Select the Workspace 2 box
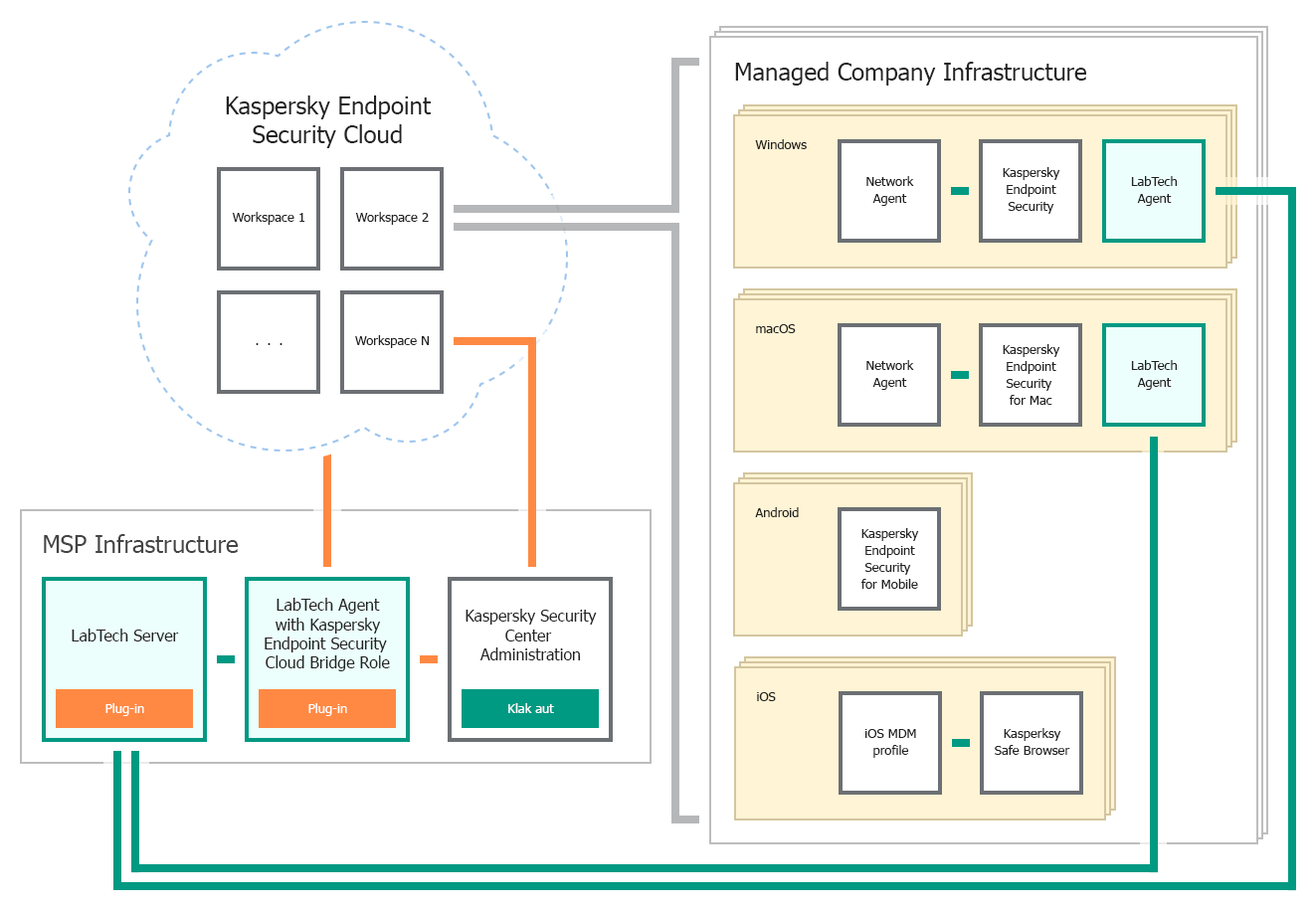Screen dimensions: 1316x910 coord(392,218)
